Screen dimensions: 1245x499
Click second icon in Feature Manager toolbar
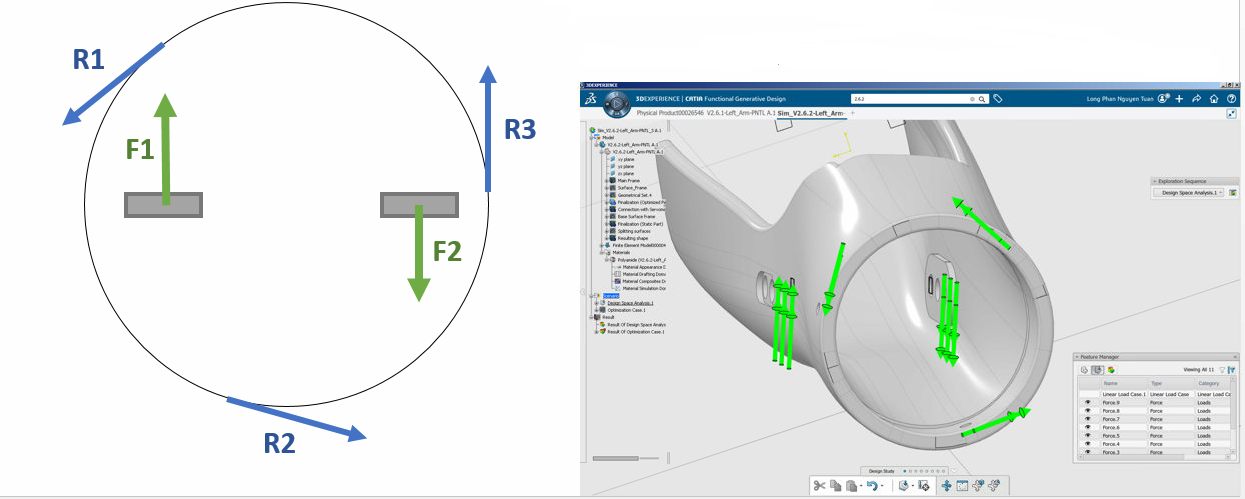pos(1097,370)
